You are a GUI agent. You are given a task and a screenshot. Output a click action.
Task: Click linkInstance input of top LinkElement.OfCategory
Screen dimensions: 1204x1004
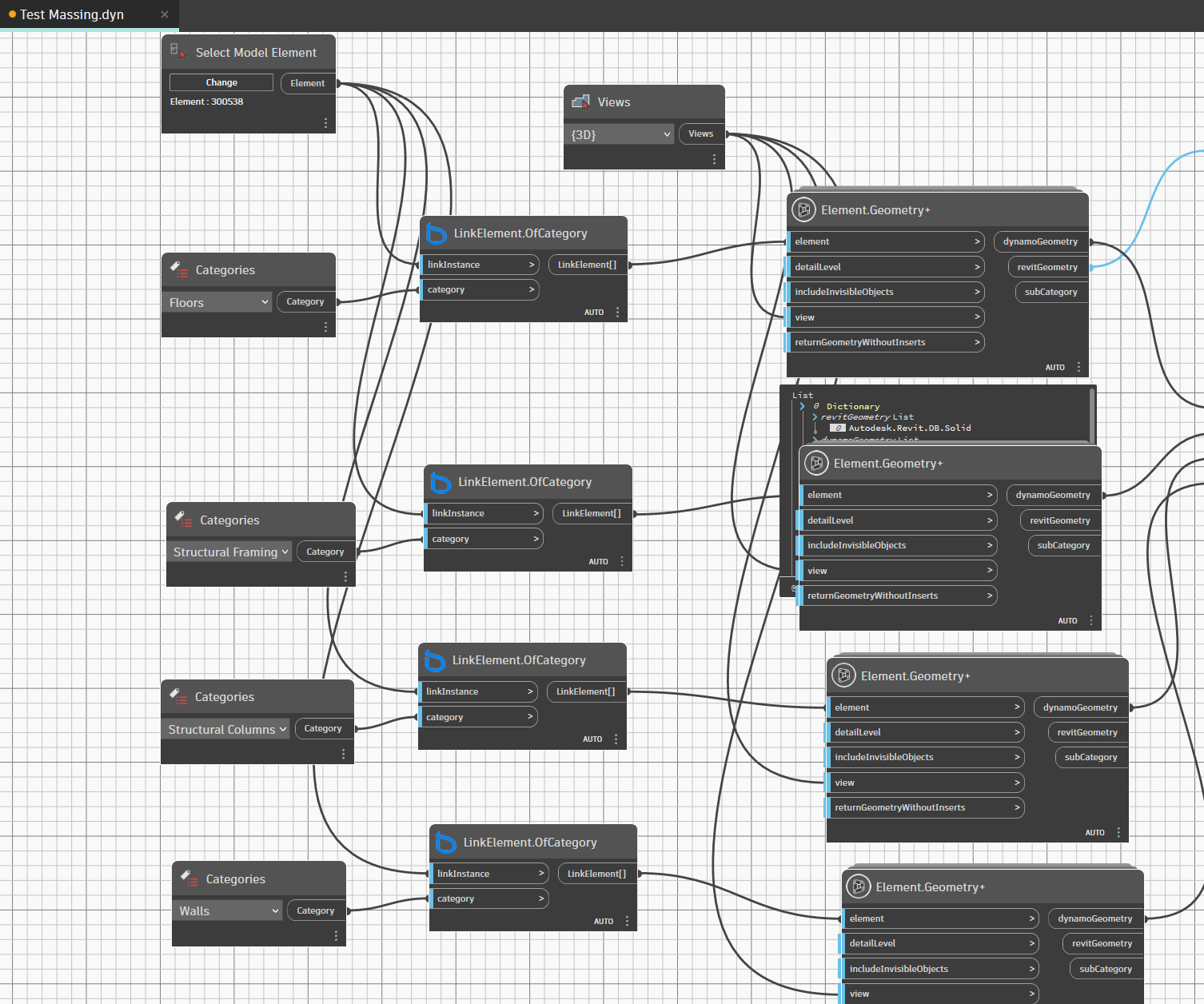pyautogui.click(x=480, y=265)
